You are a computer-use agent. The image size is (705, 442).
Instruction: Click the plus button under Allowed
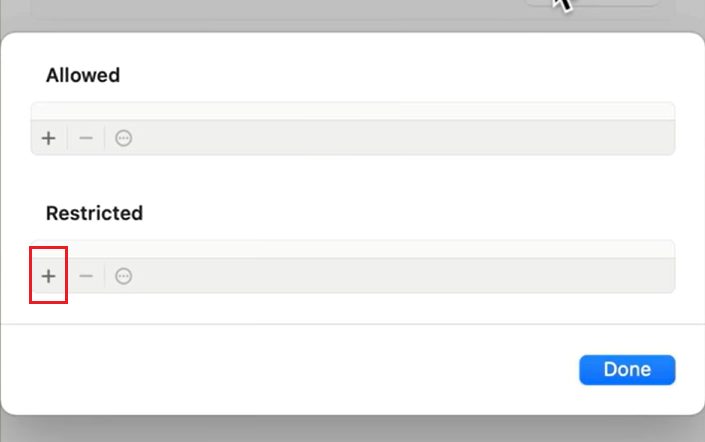click(x=48, y=138)
